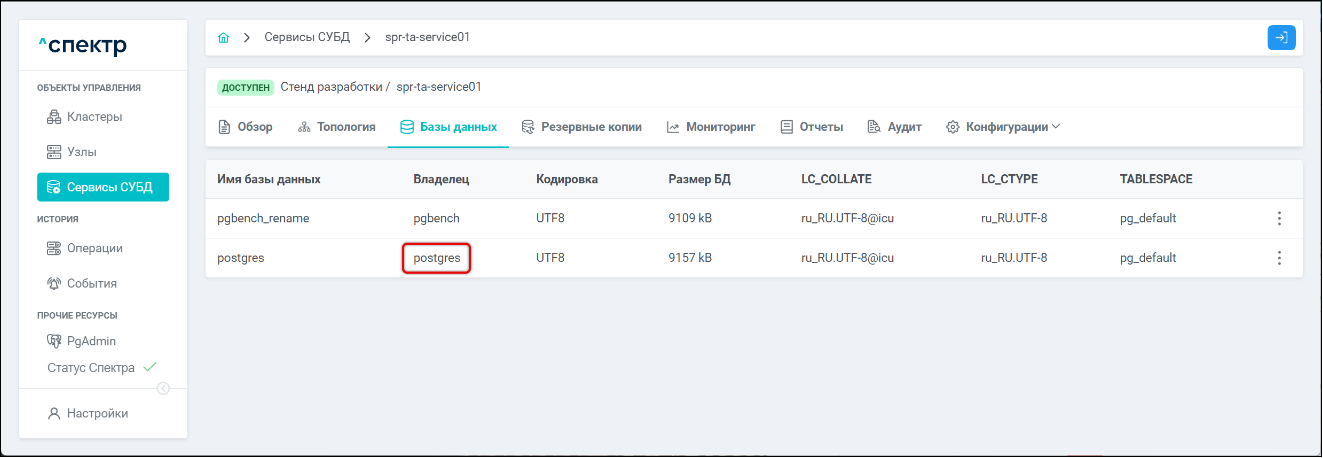1323x458 pixels.
Task: Select the Аудит tab
Action: pos(894,127)
